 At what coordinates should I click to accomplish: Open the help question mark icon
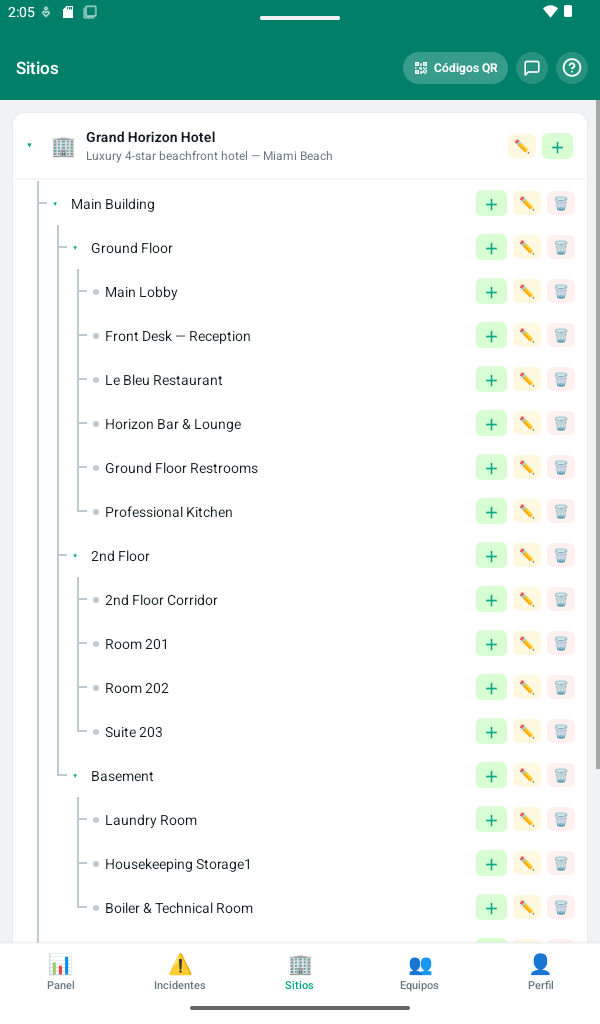[x=572, y=68]
